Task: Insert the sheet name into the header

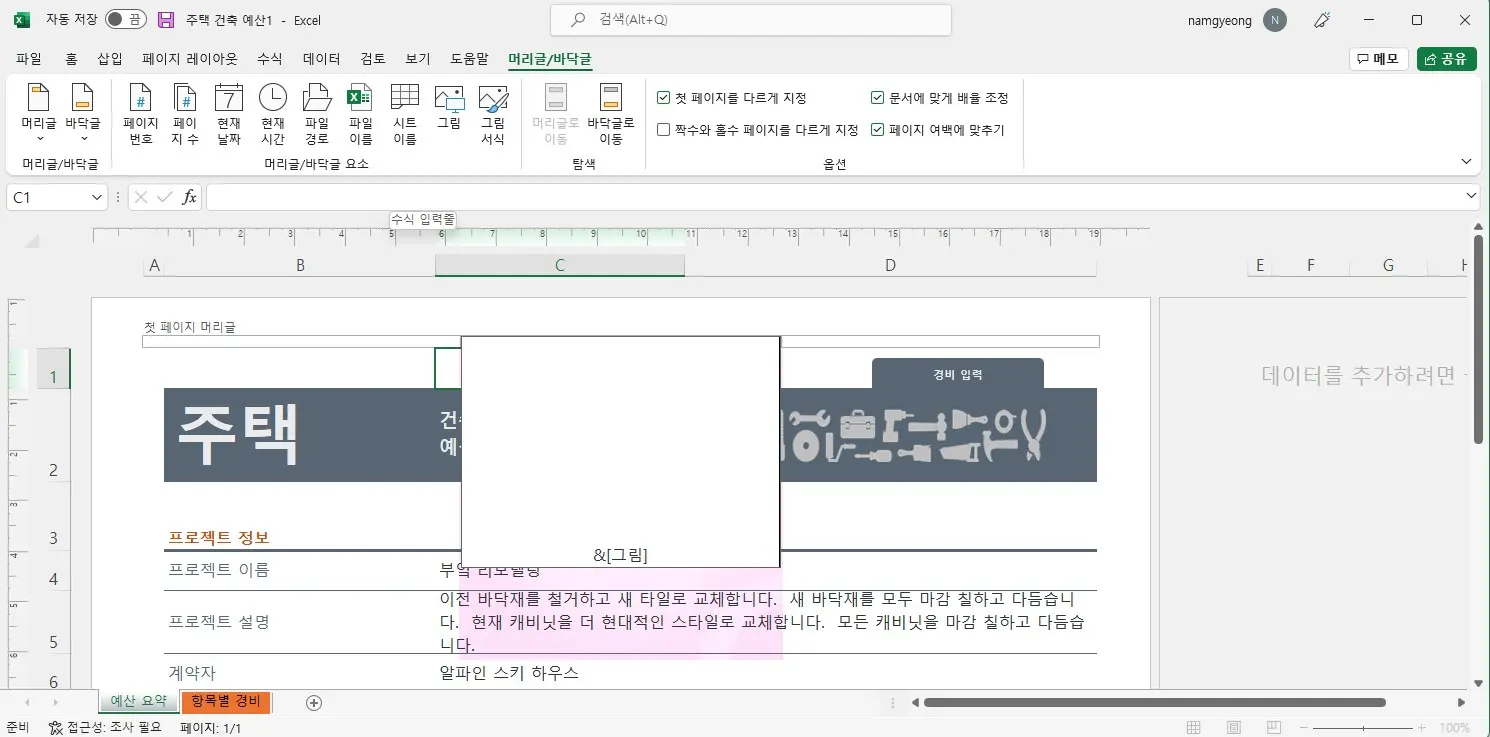Action: (x=404, y=110)
